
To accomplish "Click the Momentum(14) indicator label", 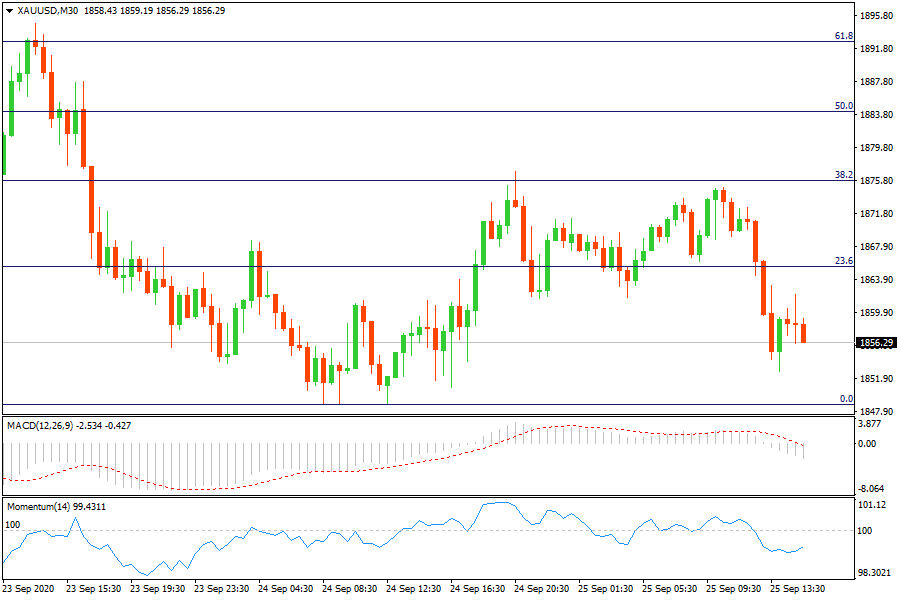I will tap(38, 507).
